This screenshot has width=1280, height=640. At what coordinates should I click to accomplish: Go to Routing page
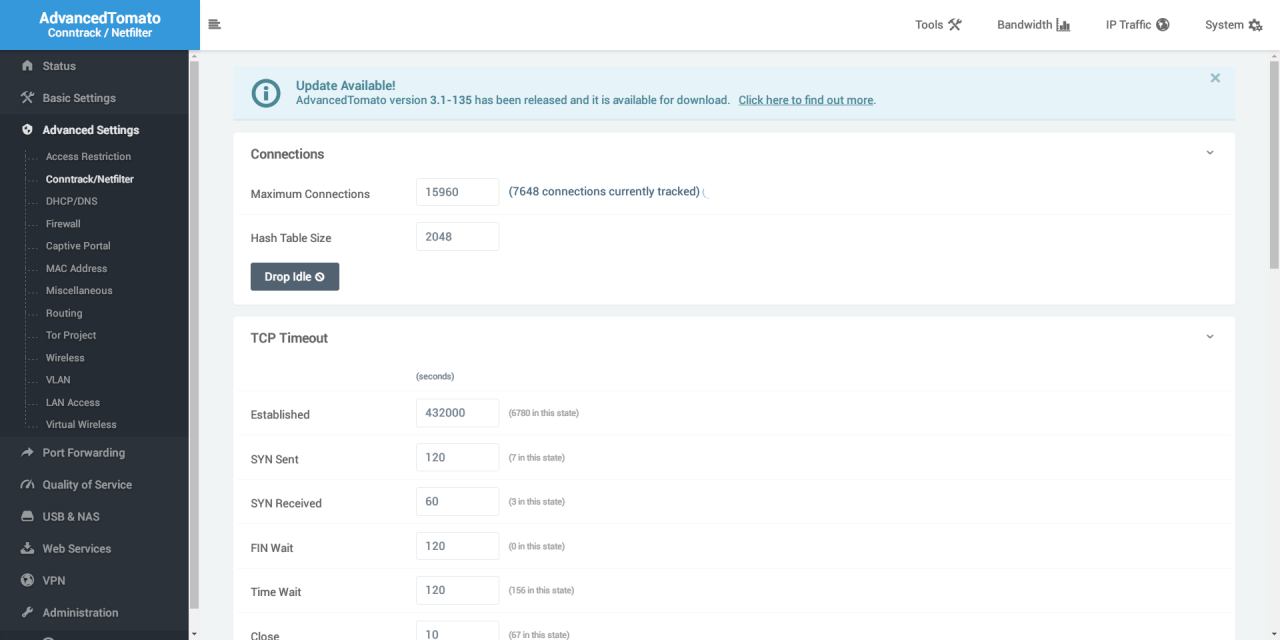[x=64, y=313]
